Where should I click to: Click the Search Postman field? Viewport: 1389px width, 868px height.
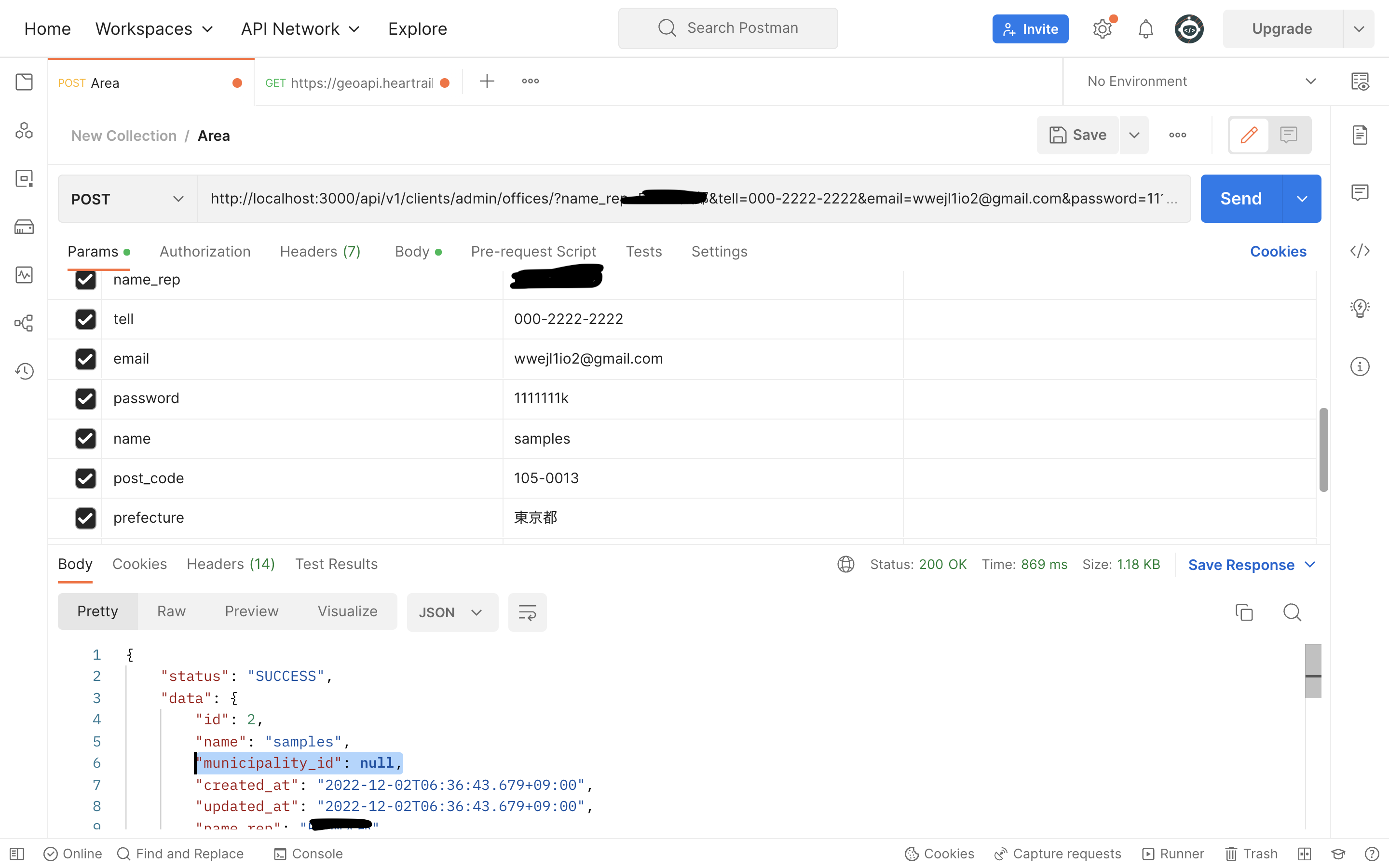click(728, 28)
